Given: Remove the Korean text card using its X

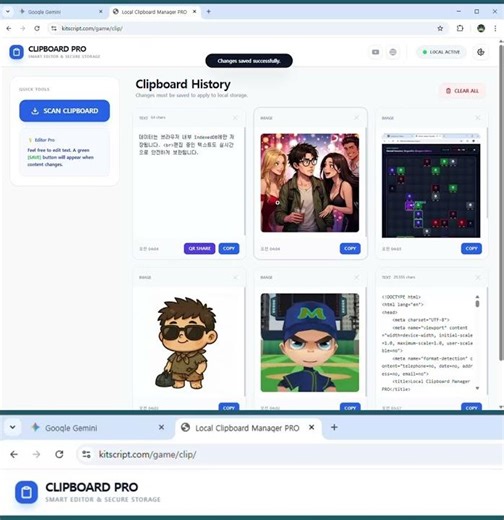Looking at the screenshot, I should pos(235,118).
